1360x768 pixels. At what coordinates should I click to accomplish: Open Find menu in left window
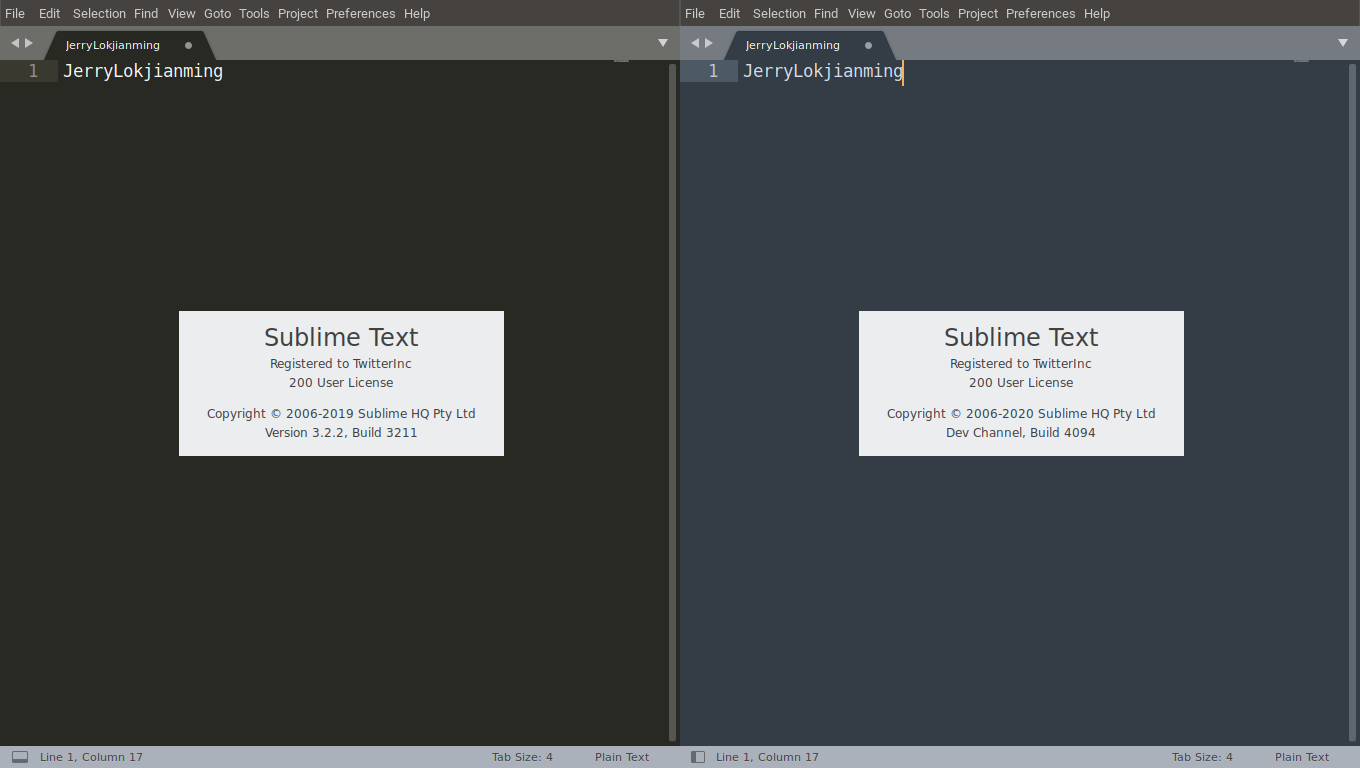(x=146, y=13)
